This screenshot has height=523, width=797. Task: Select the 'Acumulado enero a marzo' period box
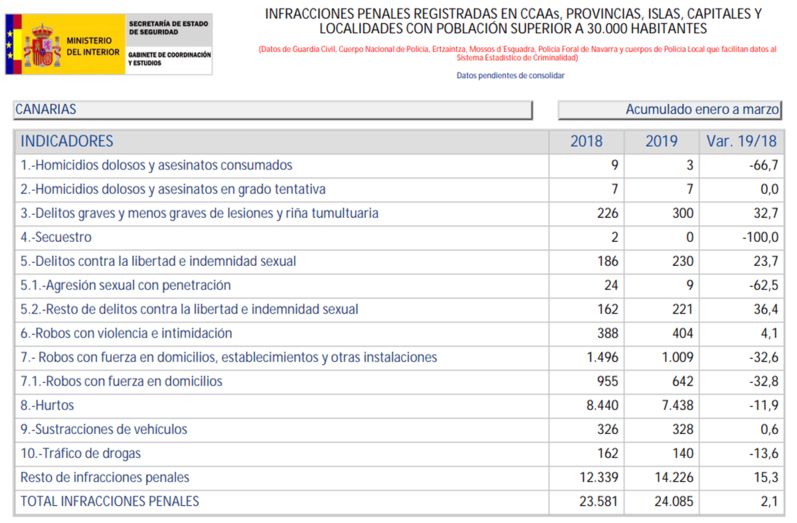(x=670, y=110)
